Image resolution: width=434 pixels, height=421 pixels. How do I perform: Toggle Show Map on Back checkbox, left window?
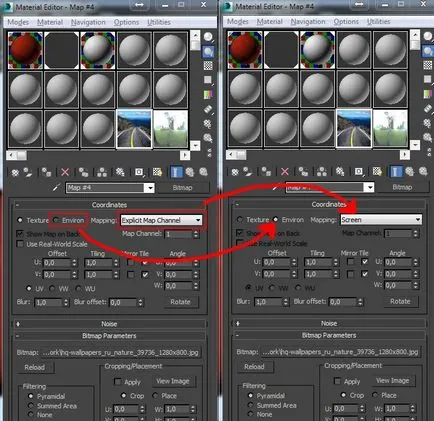[20, 234]
